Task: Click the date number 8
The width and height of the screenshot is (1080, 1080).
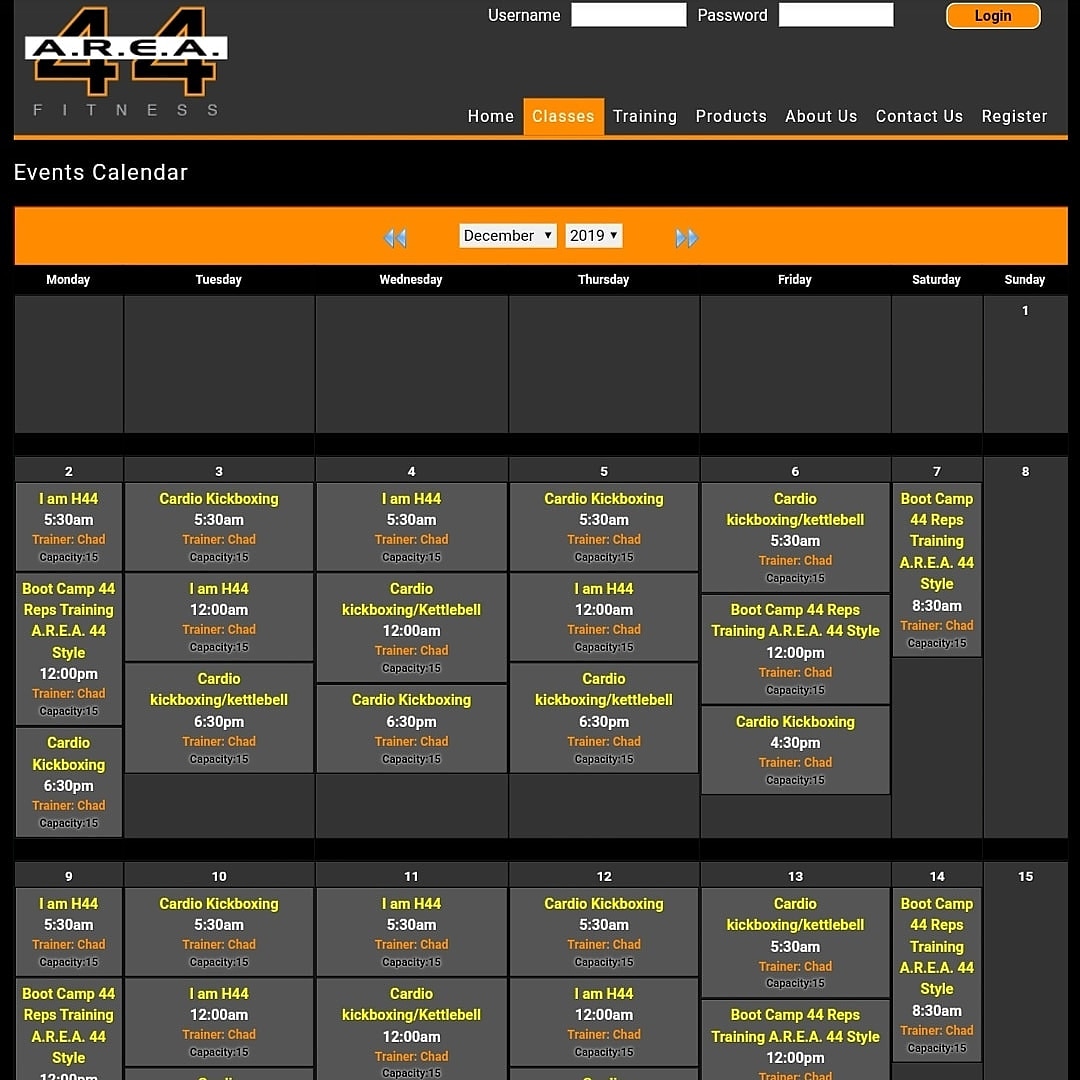Action: 1025,472
